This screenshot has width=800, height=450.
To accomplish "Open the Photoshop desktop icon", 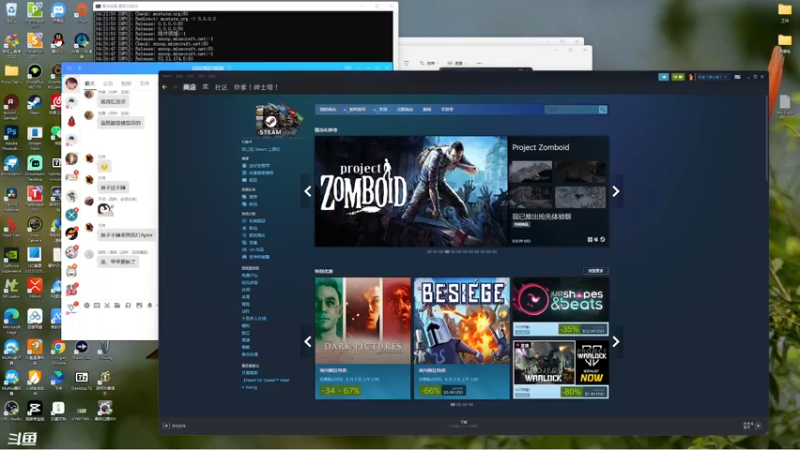I will pos(11,137).
